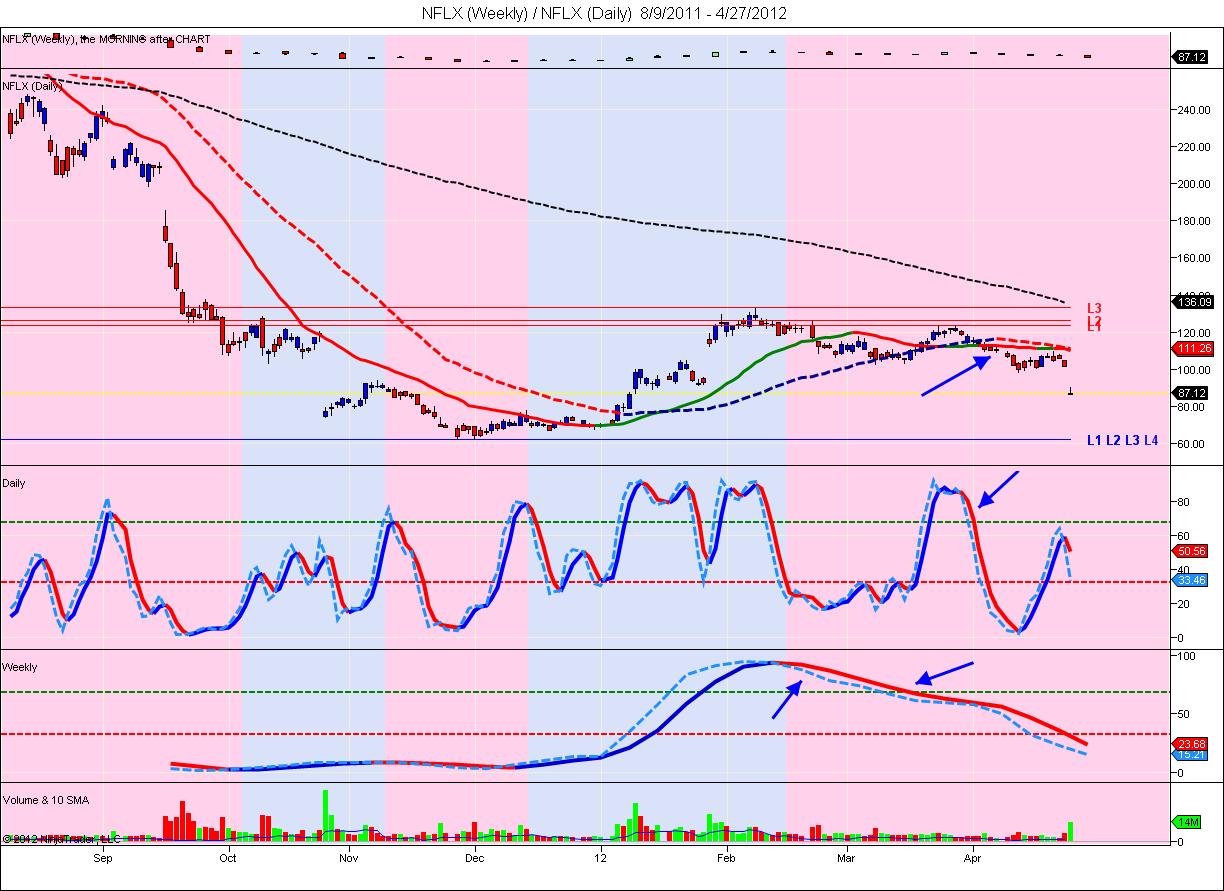Click the Sep date axis label
Viewport: 1224px width, 891px height.
(x=104, y=858)
